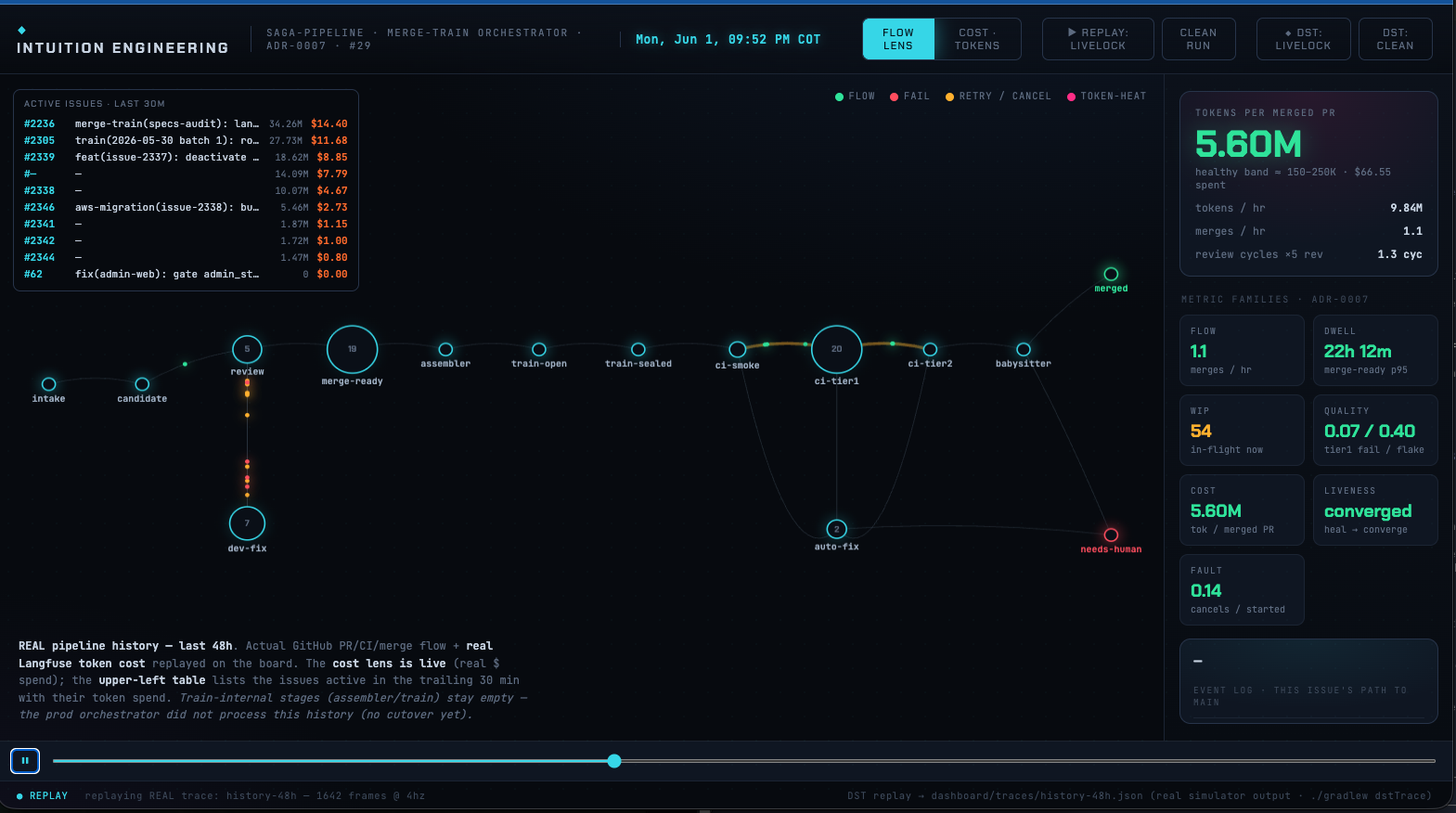Screen dimensions: 1456x813
Task: Open the LIVENESS converged card
Action: point(1375,510)
